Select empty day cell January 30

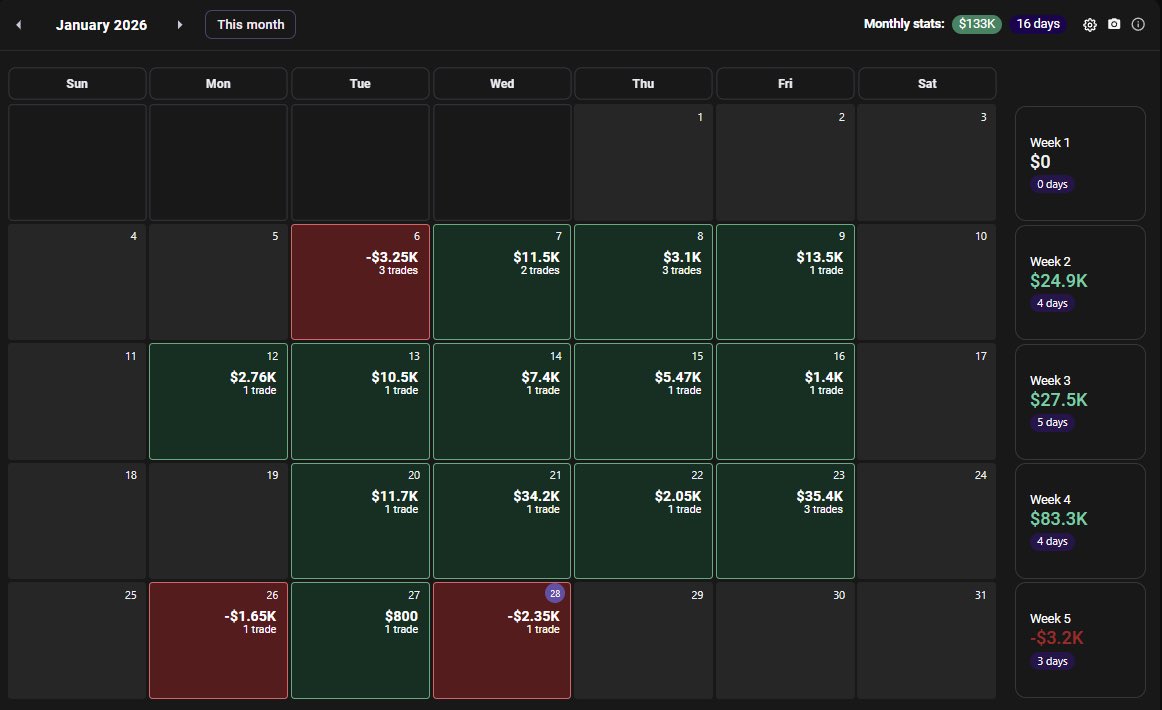[785, 640]
